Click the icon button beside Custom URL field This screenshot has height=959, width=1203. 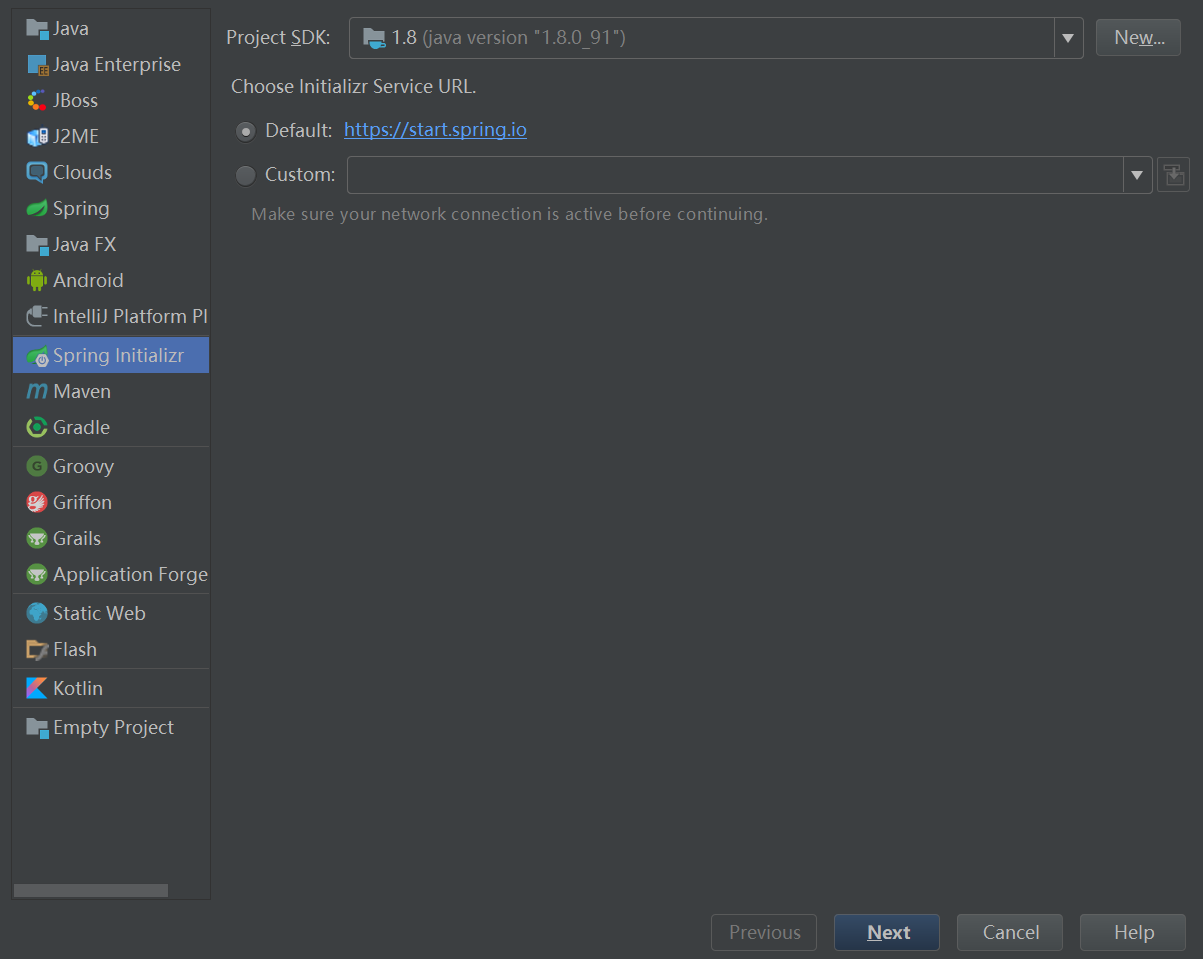click(x=1173, y=174)
